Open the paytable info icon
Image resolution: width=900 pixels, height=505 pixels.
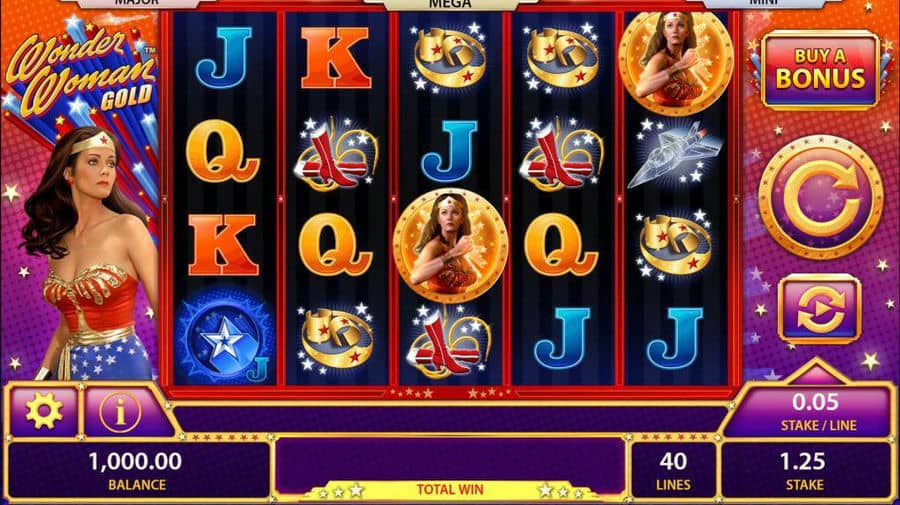(x=120, y=412)
